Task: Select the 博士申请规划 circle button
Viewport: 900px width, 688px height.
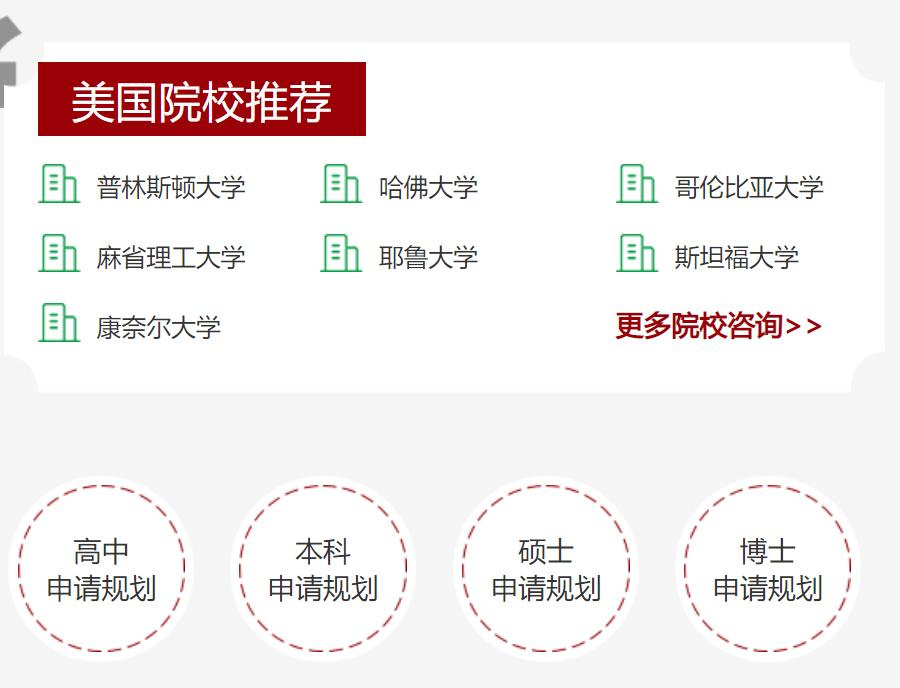Action: pos(767,568)
